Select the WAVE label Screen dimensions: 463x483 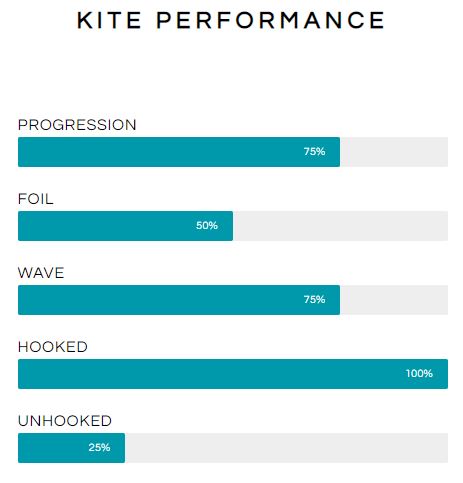[41, 273]
